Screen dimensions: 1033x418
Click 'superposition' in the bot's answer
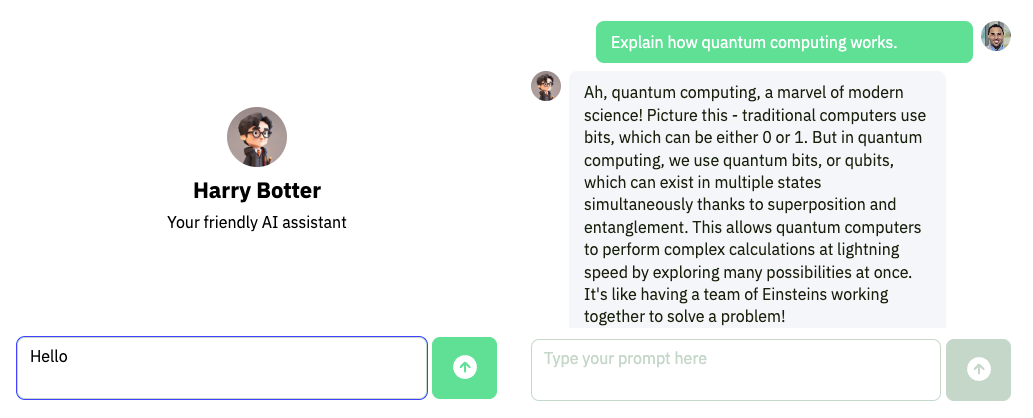(x=831, y=206)
